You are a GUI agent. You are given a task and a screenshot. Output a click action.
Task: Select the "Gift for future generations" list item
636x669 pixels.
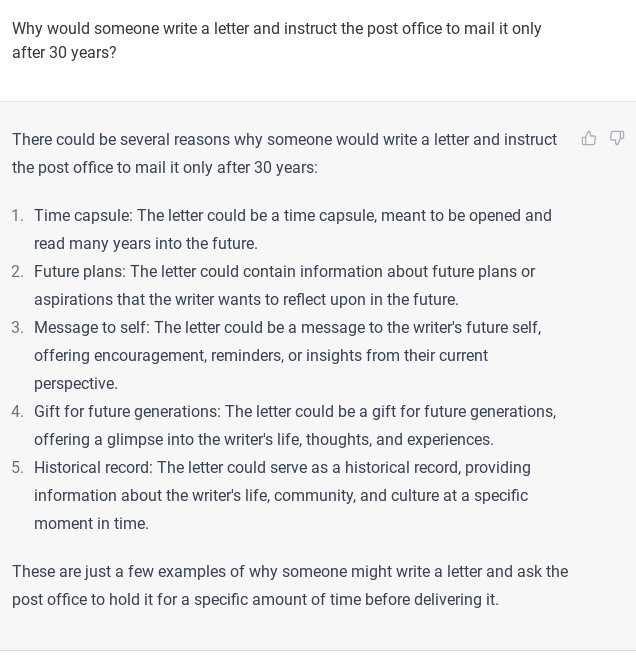294,412
